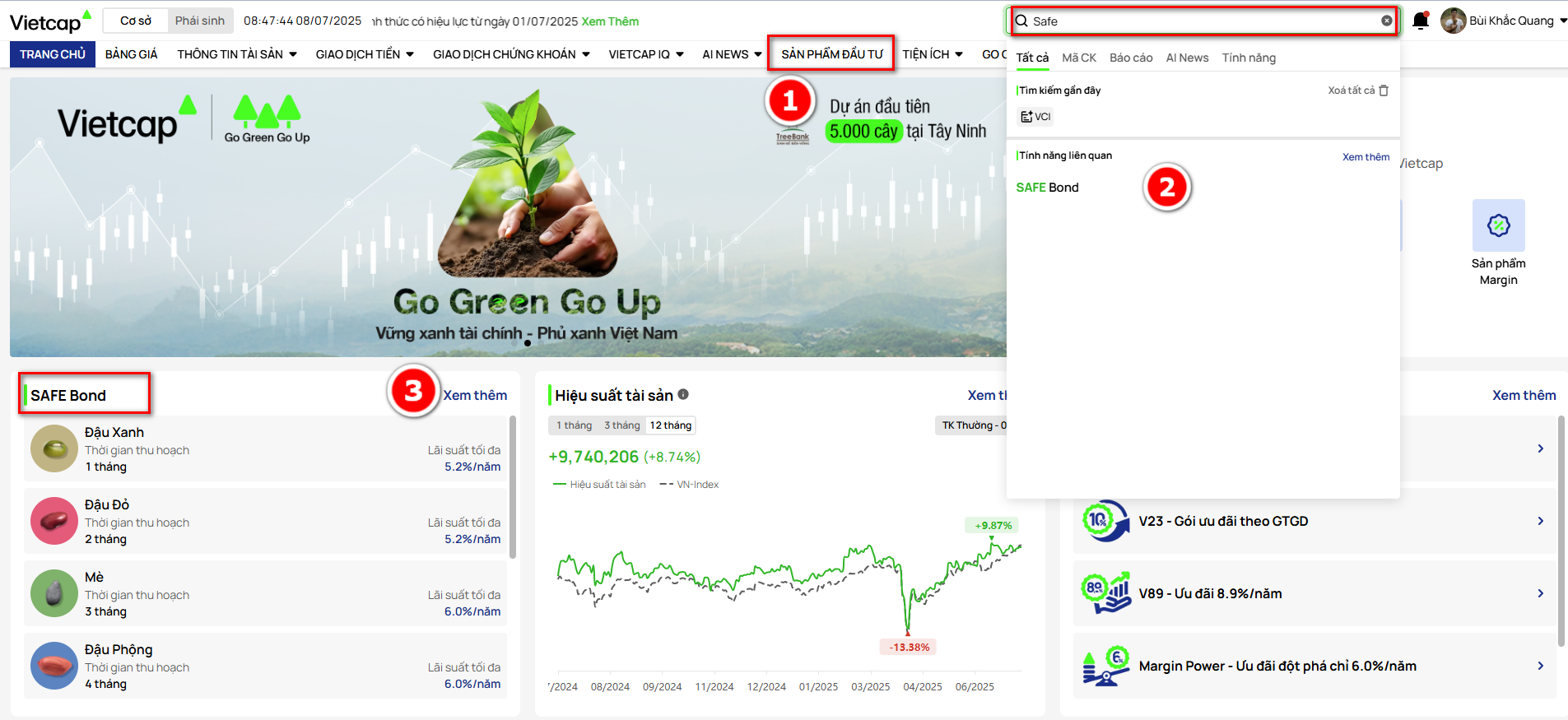Click the V89 promotion icon
Image resolution: width=1568 pixels, height=720 pixels.
(1105, 593)
